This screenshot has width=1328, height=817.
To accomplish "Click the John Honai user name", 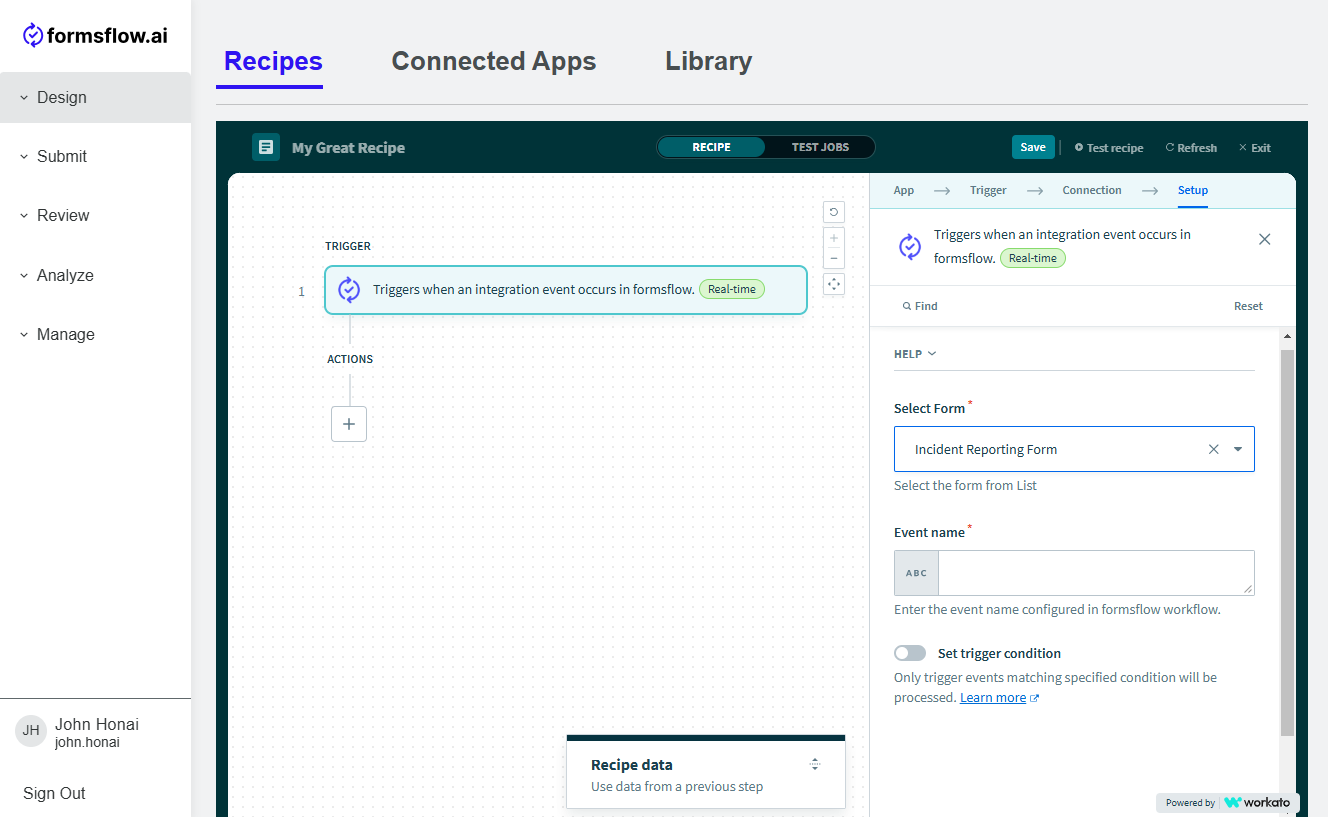I will (x=97, y=724).
